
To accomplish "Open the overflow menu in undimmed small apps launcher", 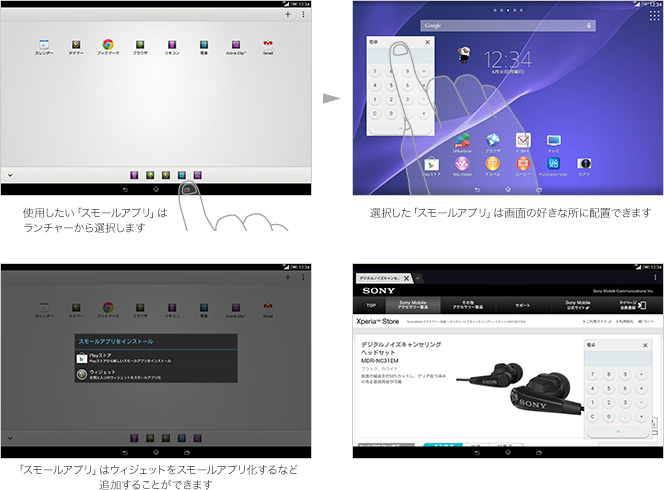I will (x=305, y=15).
